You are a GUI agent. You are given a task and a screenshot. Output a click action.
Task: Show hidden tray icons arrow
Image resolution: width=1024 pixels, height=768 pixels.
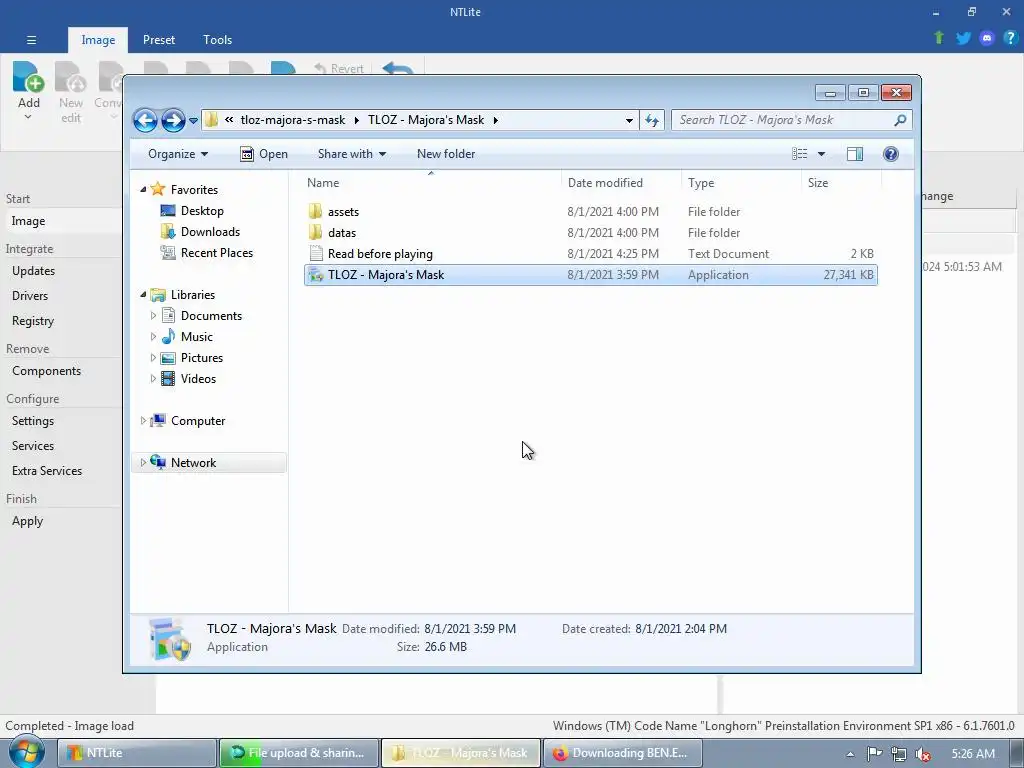click(x=850, y=754)
